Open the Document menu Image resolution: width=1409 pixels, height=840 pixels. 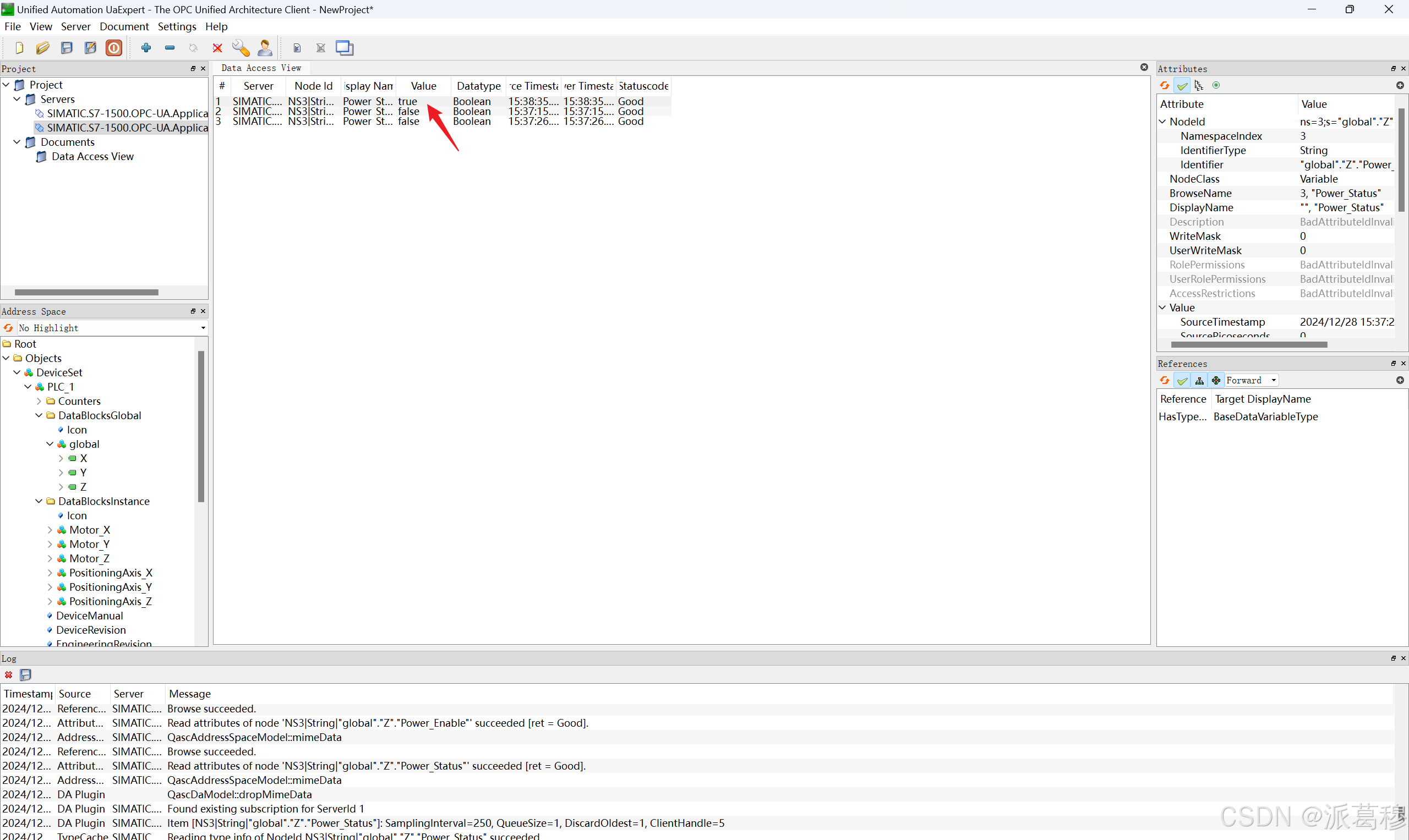(124, 26)
